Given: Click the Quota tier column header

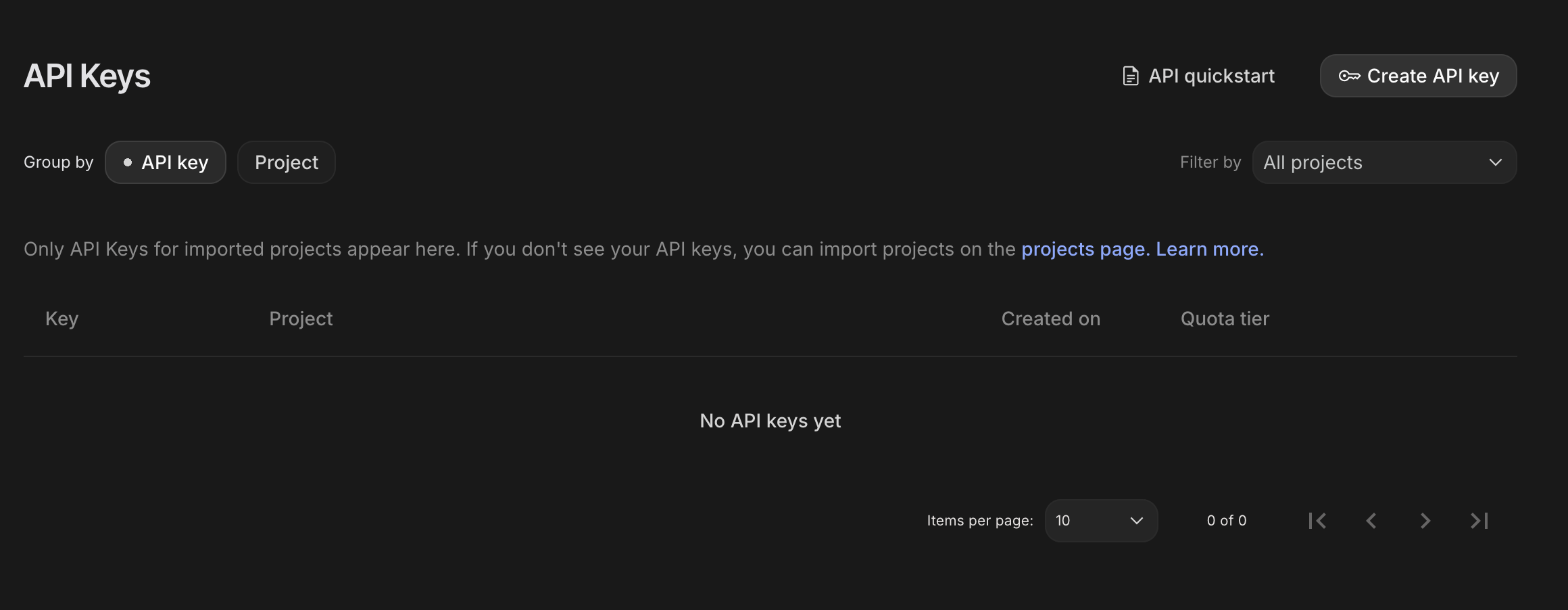Looking at the screenshot, I should (1224, 319).
